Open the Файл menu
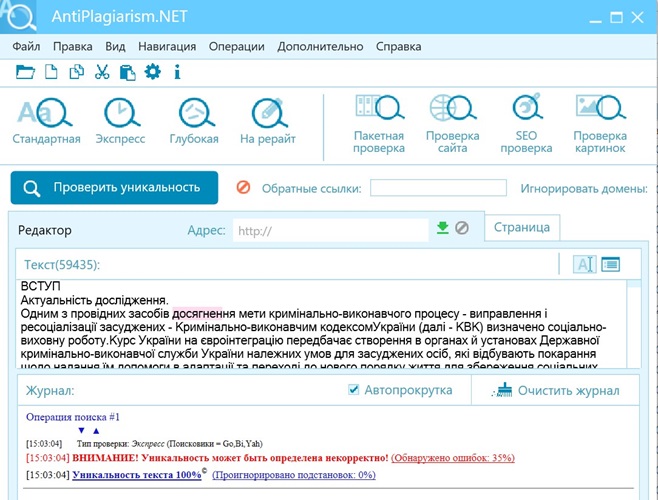The image size is (658, 500). click(26, 46)
